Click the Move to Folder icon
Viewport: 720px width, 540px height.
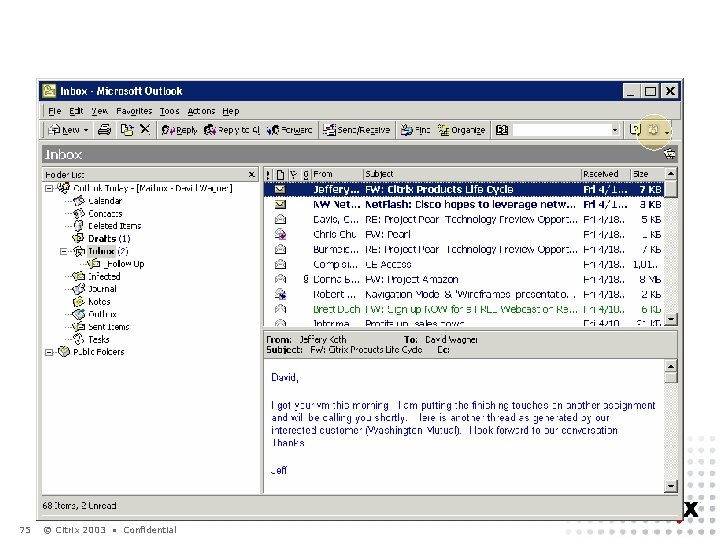[x=126, y=130]
